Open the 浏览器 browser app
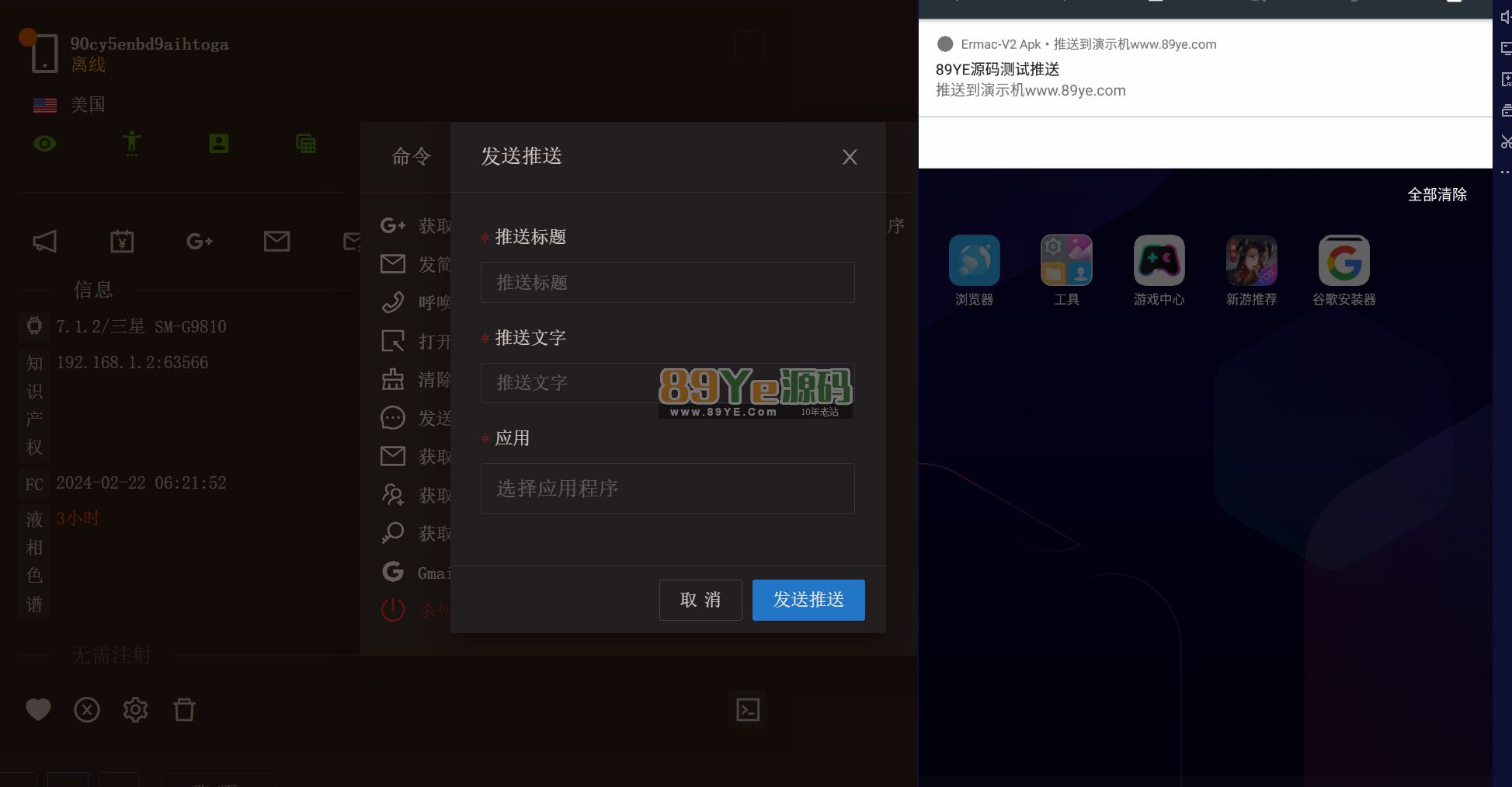Screen dimensions: 1512x787 click(974, 271)
